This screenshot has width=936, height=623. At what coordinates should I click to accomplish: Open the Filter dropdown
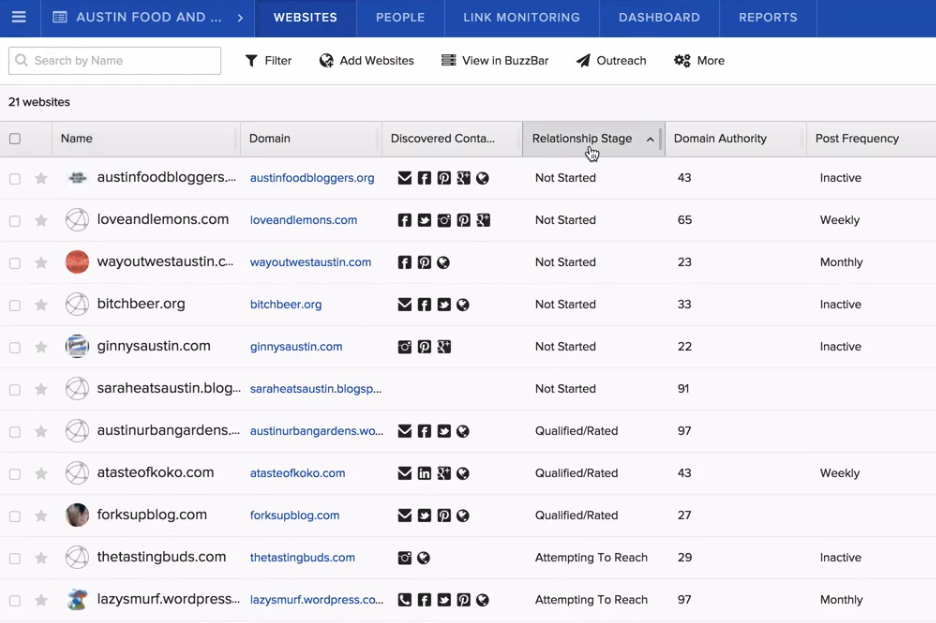pos(269,60)
